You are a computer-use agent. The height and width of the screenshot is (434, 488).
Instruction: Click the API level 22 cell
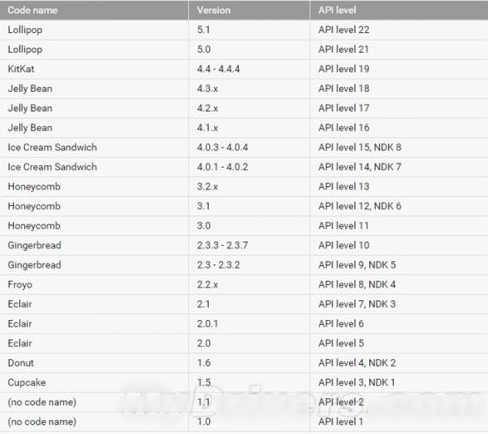coord(399,30)
